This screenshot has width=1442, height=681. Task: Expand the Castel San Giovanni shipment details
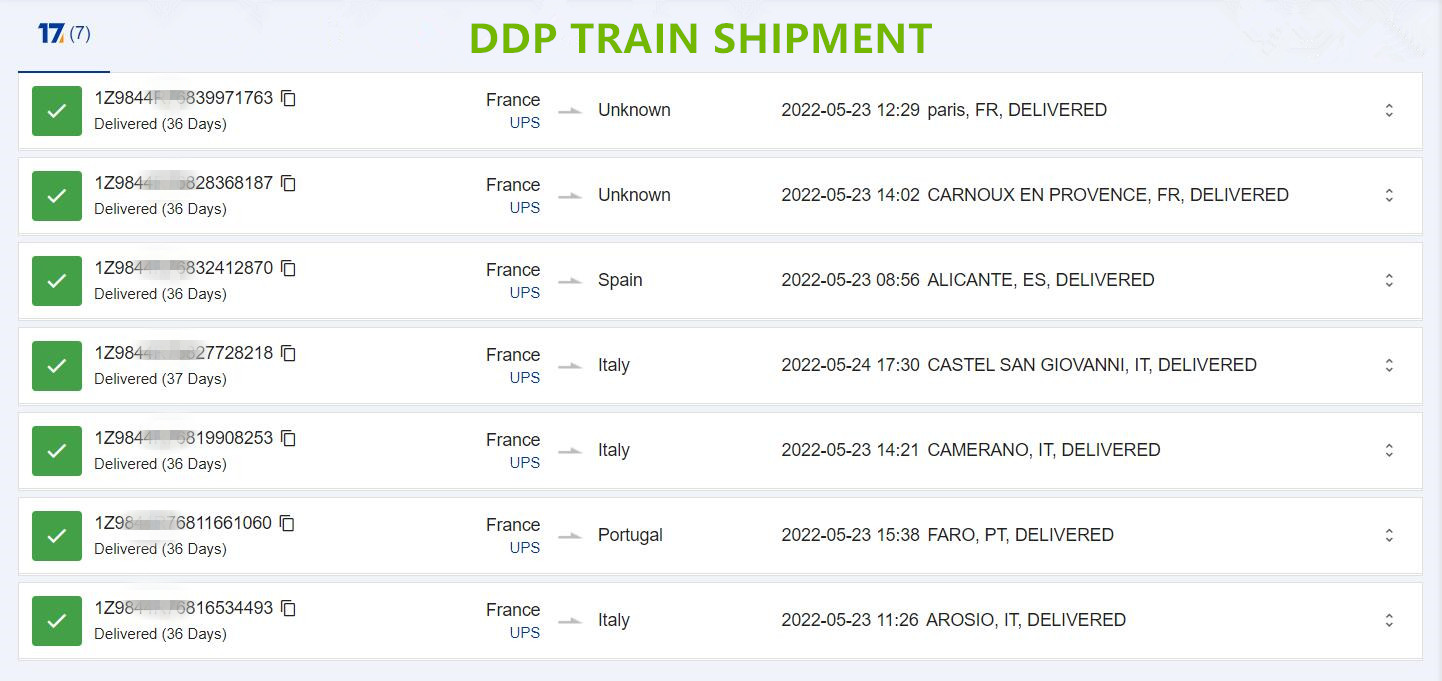pos(1389,365)
